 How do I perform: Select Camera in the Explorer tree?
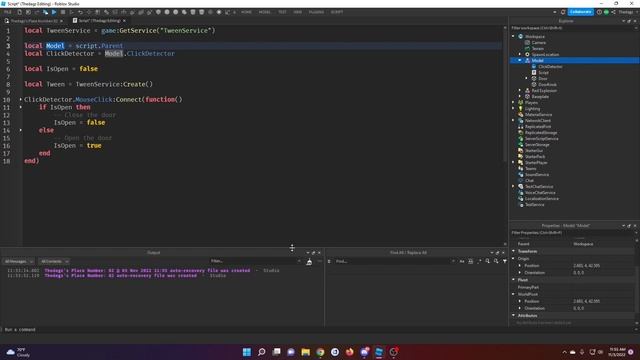click(538, 42)
